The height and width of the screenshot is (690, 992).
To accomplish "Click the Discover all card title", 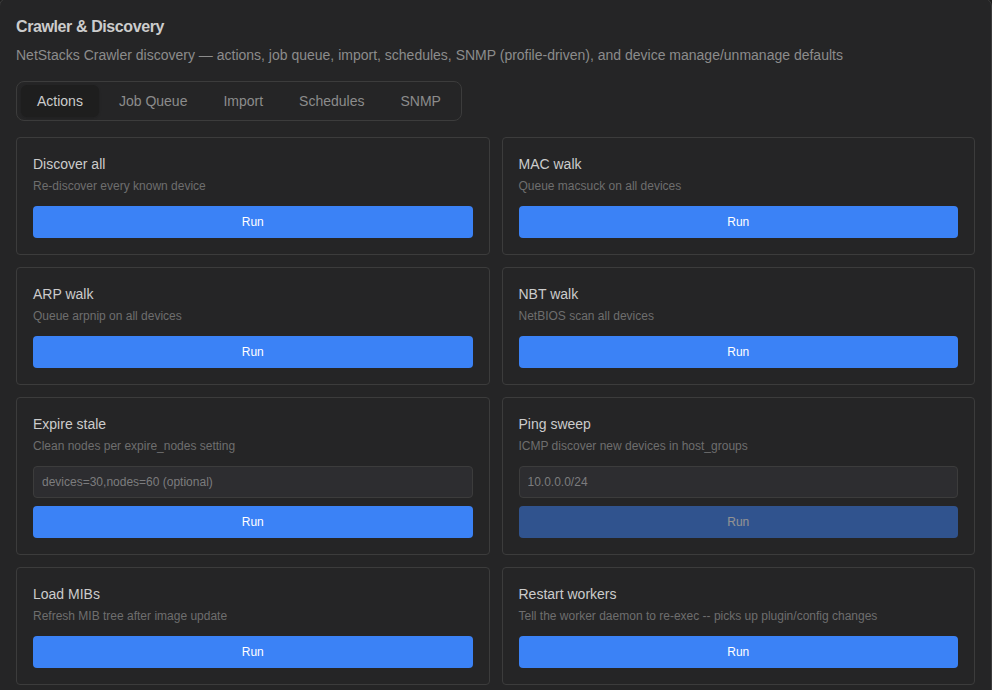I will [x=69, y=164].
